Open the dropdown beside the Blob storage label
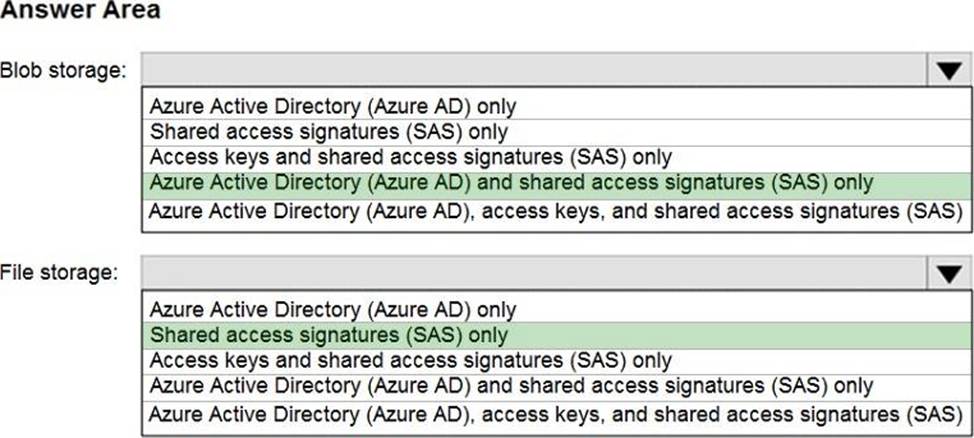The height and width of the screenshot is (438, 974). coord(948,70)
